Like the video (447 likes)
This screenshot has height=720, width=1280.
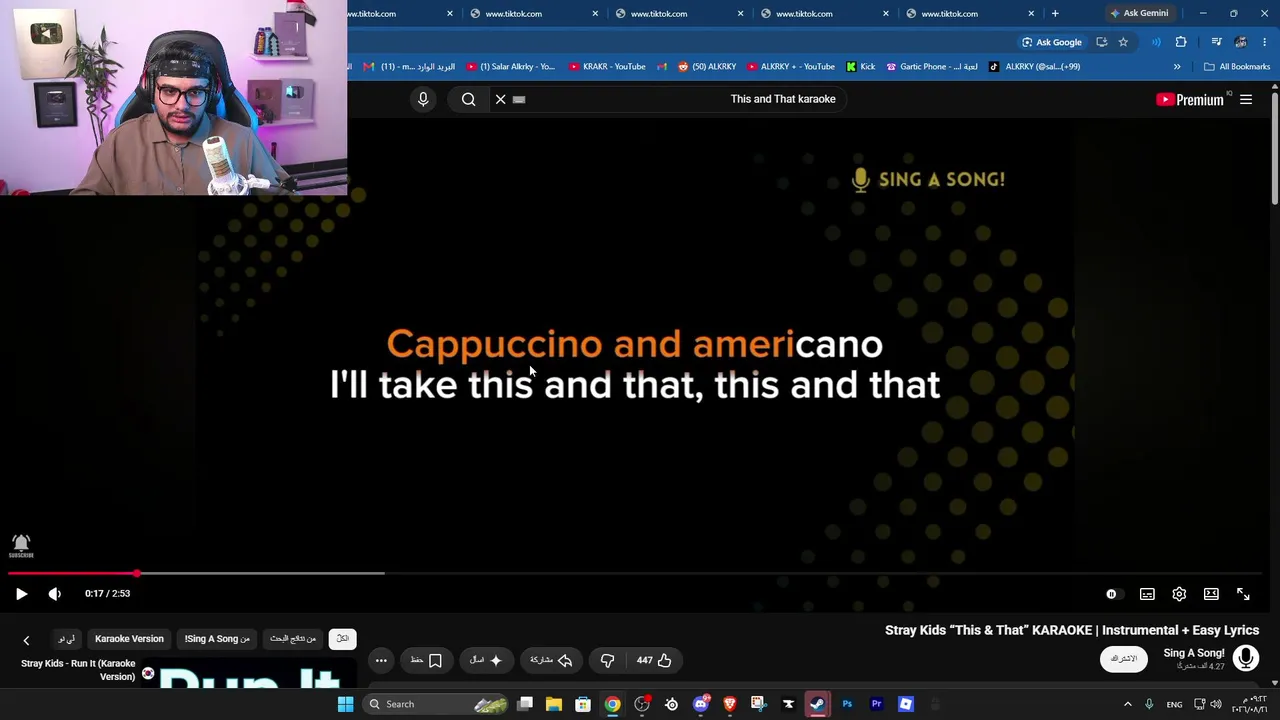(655, 660)
